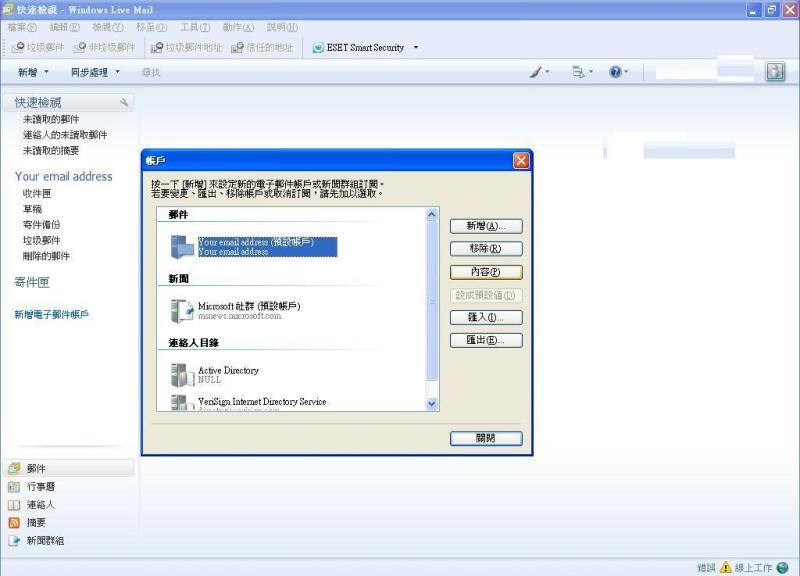Open the 檔案 menu
Screen dimensions: 800x576
coord(22,27)
